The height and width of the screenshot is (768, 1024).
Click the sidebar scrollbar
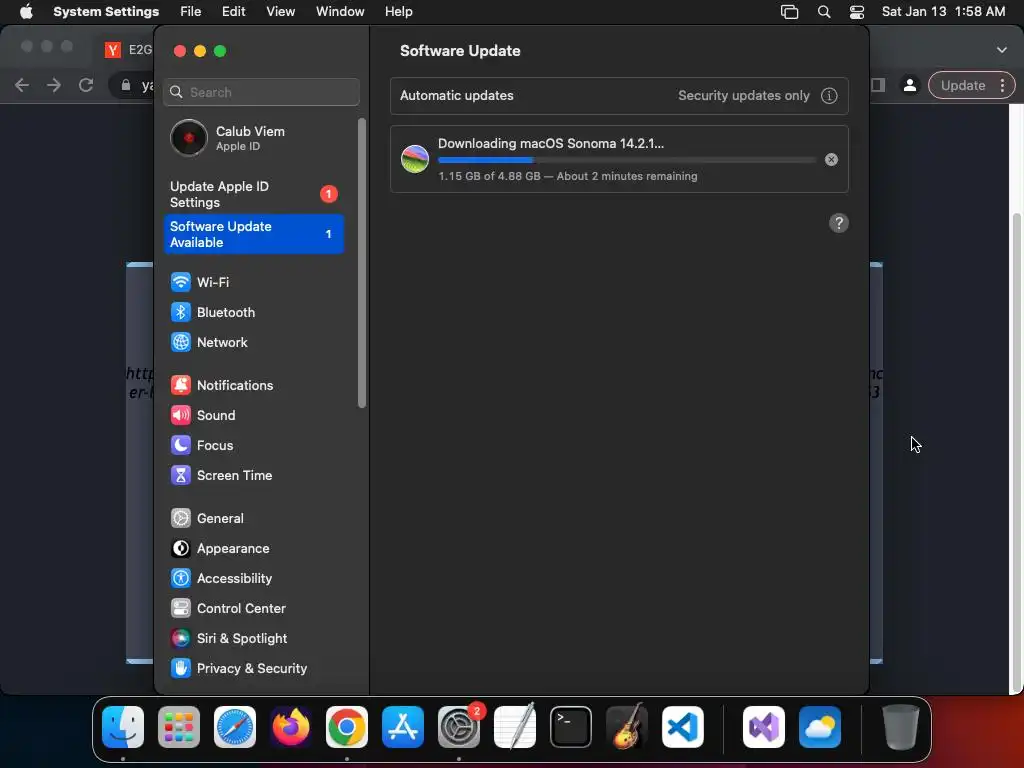pos(362,263)
